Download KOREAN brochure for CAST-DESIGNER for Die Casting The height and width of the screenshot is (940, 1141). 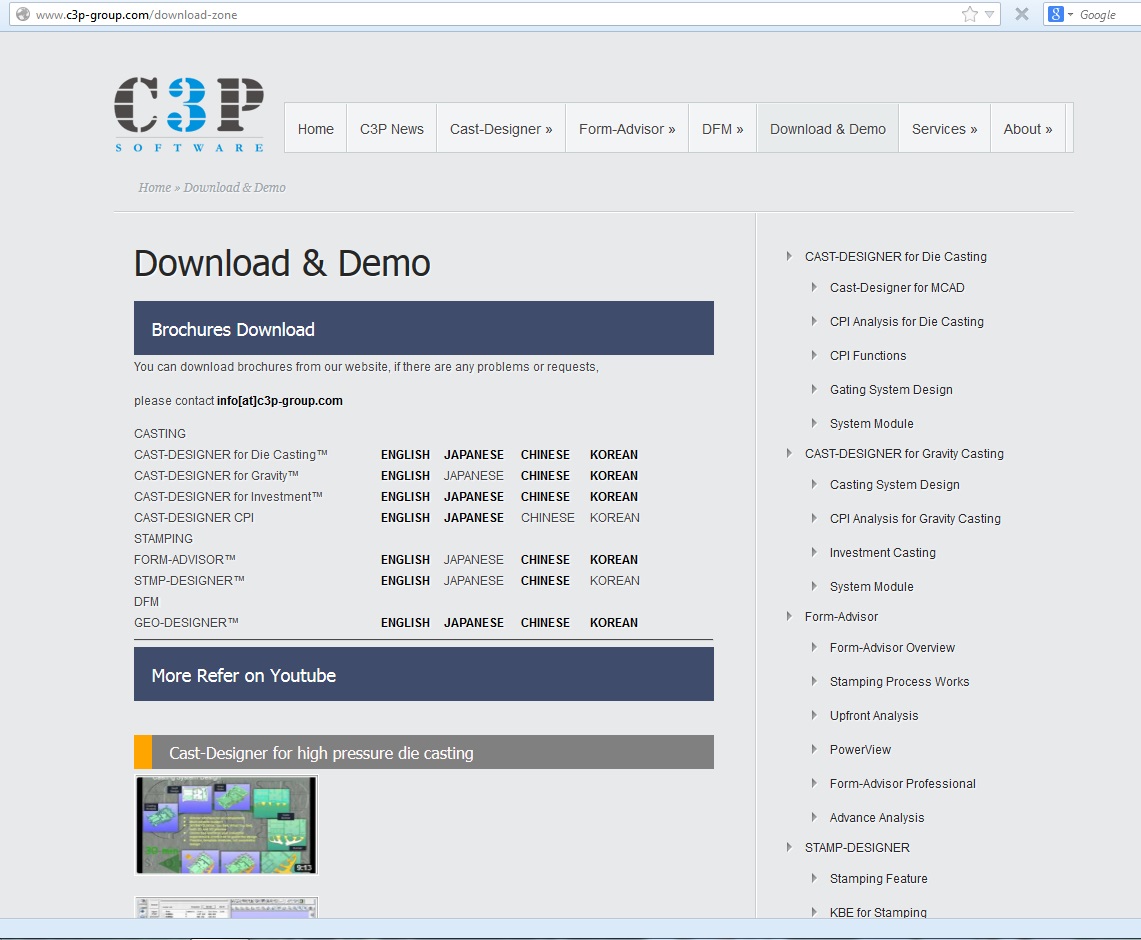coord(613,455)
